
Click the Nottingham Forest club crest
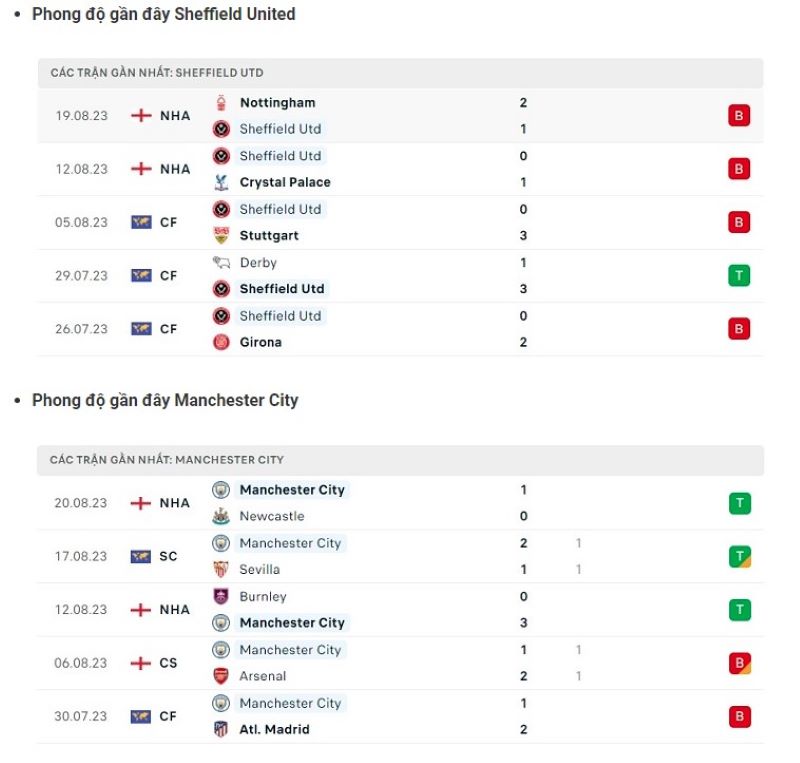(221, 103)
